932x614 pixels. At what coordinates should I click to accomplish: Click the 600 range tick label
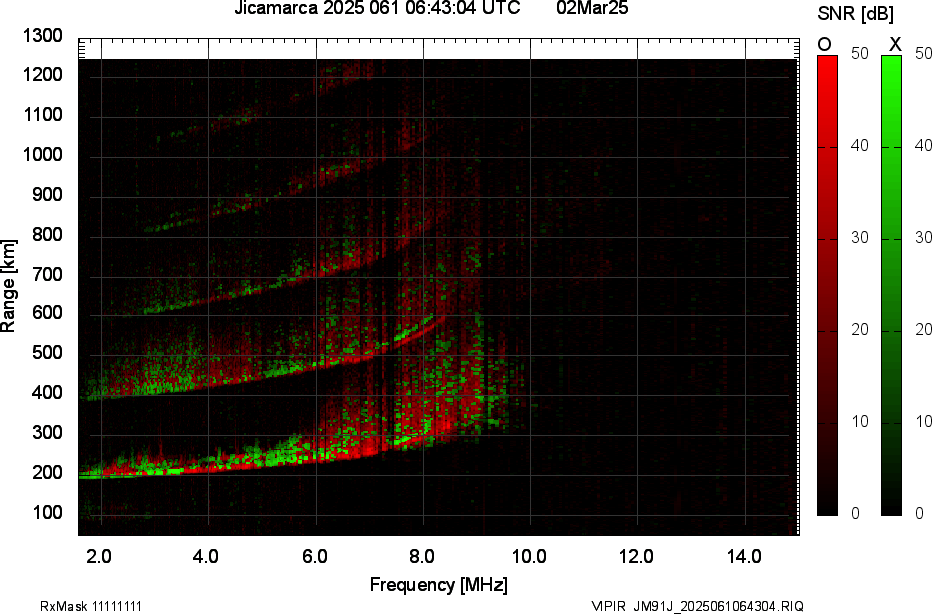click(47, 313)
